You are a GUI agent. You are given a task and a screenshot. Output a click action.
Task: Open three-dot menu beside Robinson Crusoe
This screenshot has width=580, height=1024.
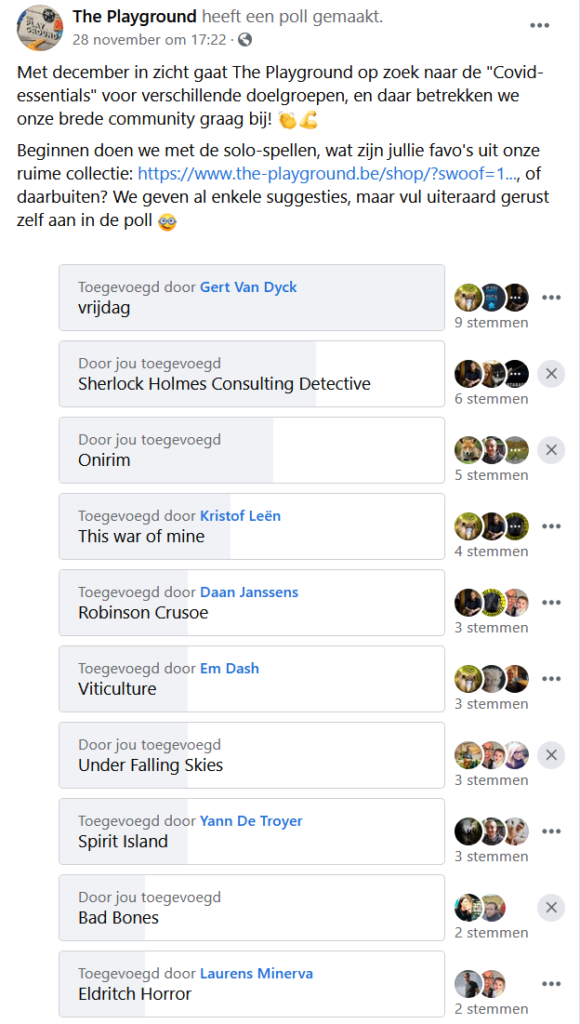[x=551, y=603]
